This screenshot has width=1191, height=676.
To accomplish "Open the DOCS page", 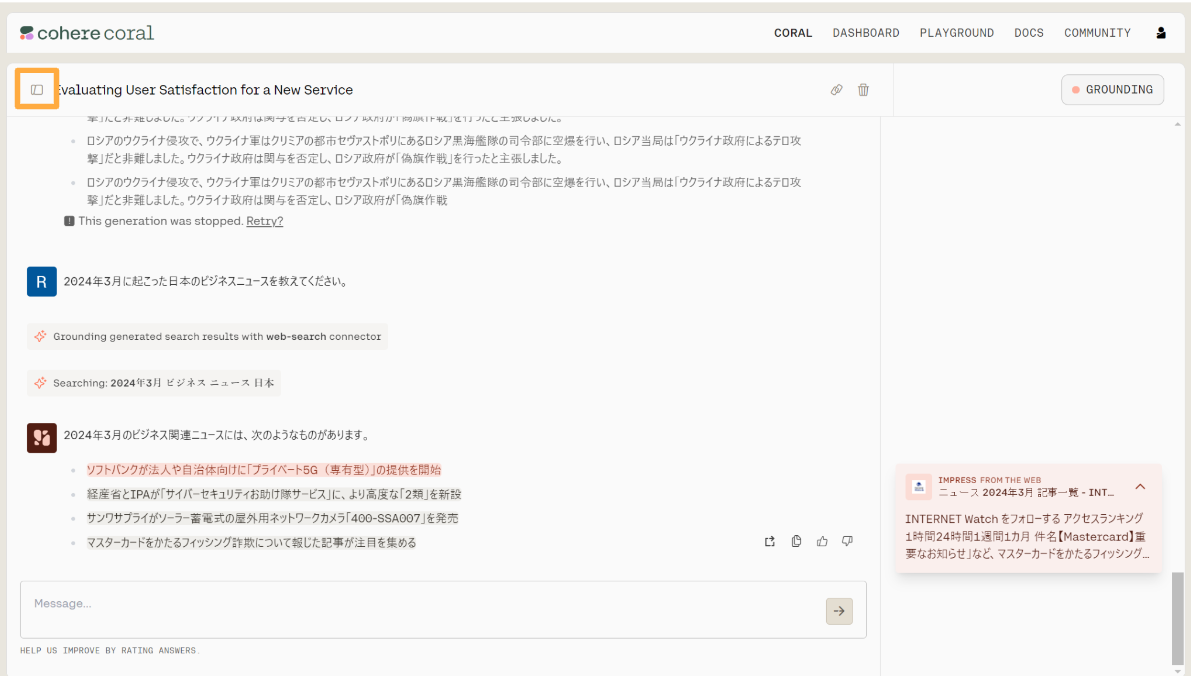I will click(1028, 33).
